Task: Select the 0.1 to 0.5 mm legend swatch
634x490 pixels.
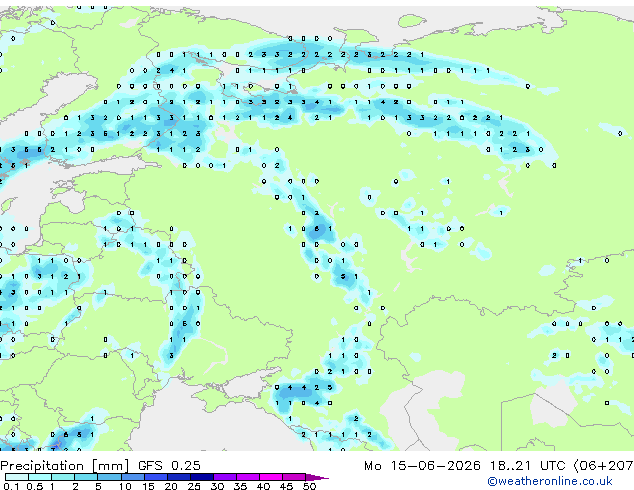Action: [x=17, y=477]
